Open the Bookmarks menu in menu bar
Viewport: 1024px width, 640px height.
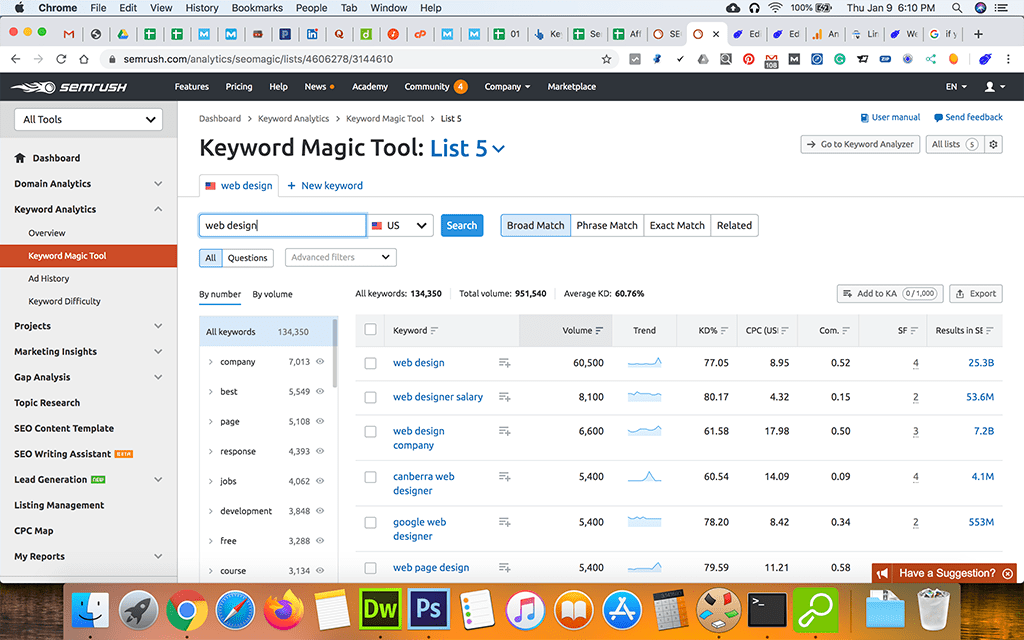point(257,8)
